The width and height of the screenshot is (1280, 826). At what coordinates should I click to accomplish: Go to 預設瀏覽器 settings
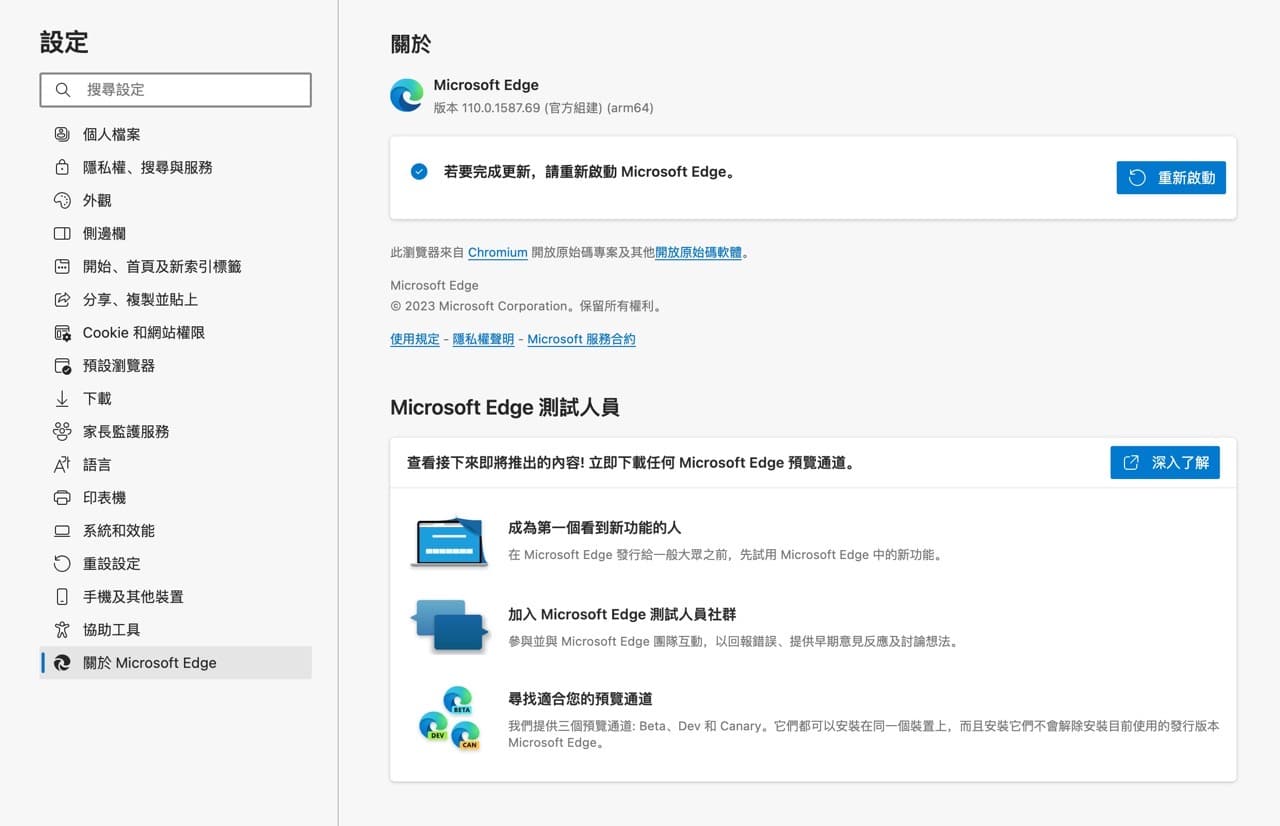pos(176,365)
